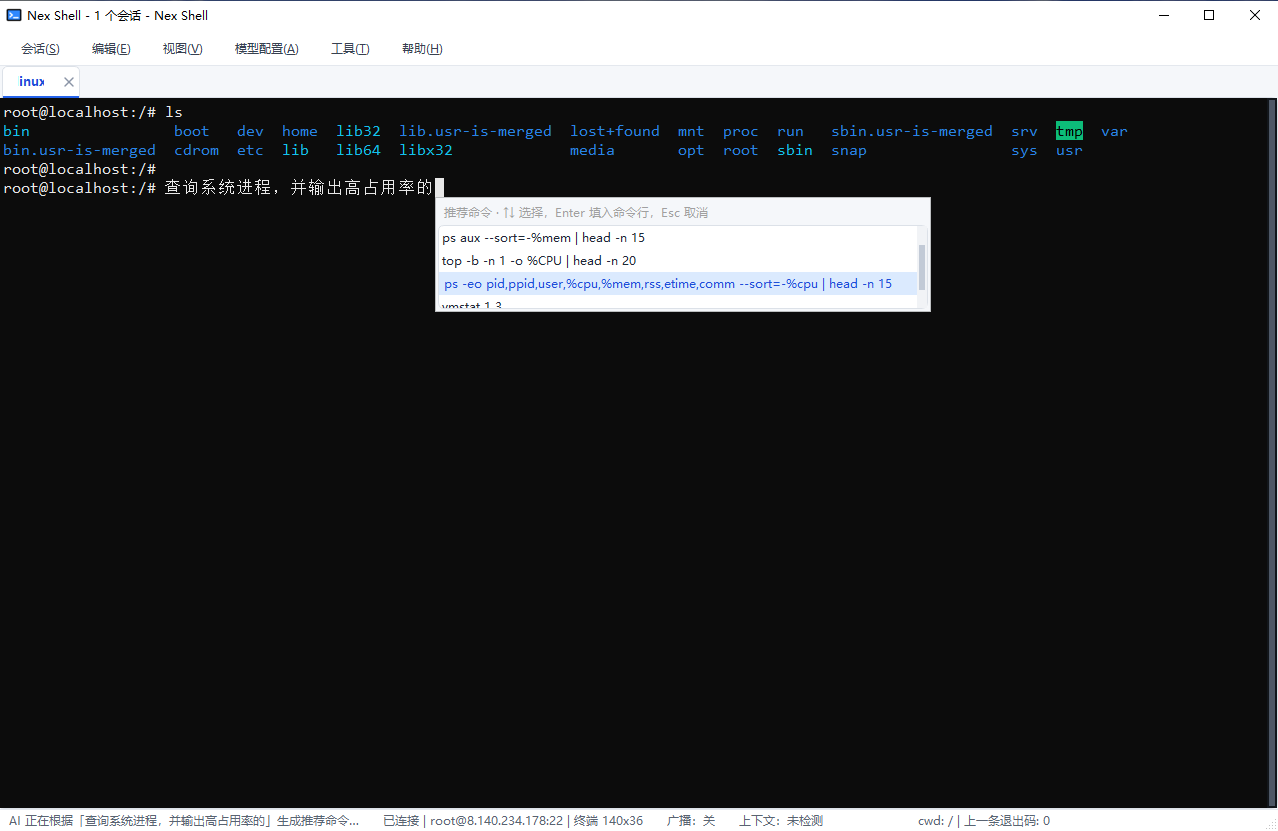This screenshot has height=831, width=1278.
Task: Click the suggestion list scrollbar thumb
Action: click(922, 266)
